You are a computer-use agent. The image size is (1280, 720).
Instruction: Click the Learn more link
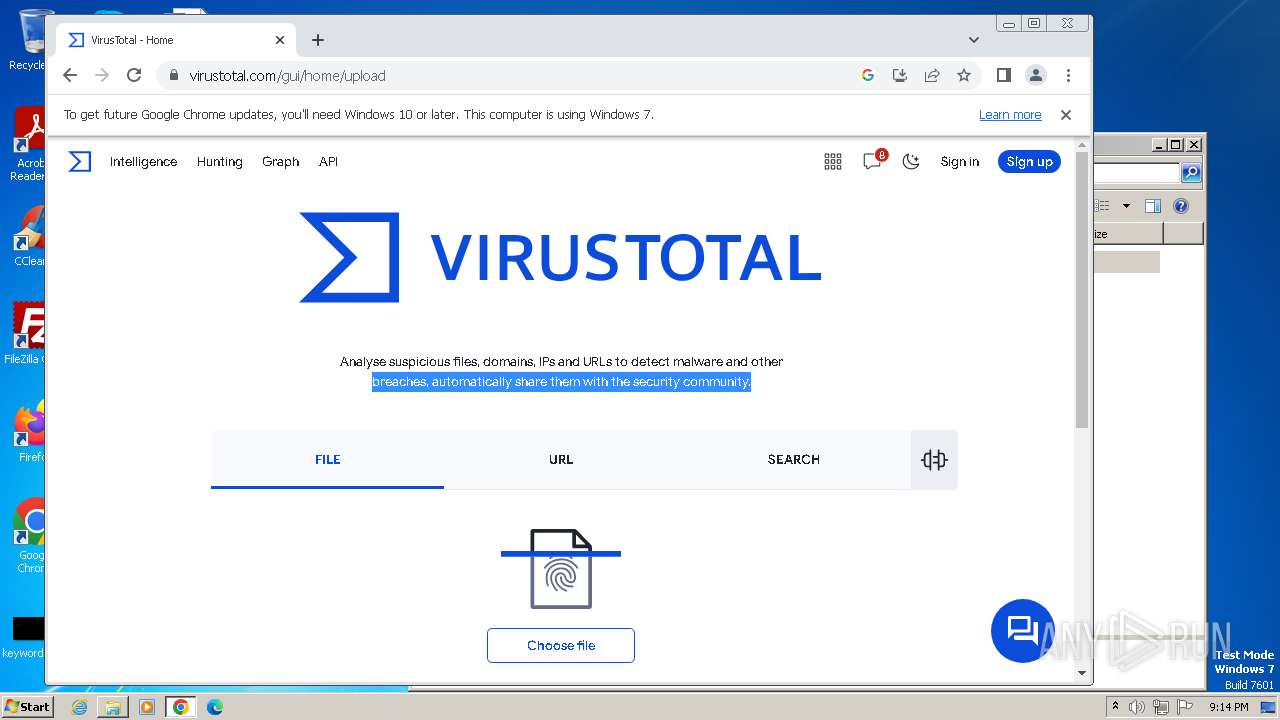1010,115
